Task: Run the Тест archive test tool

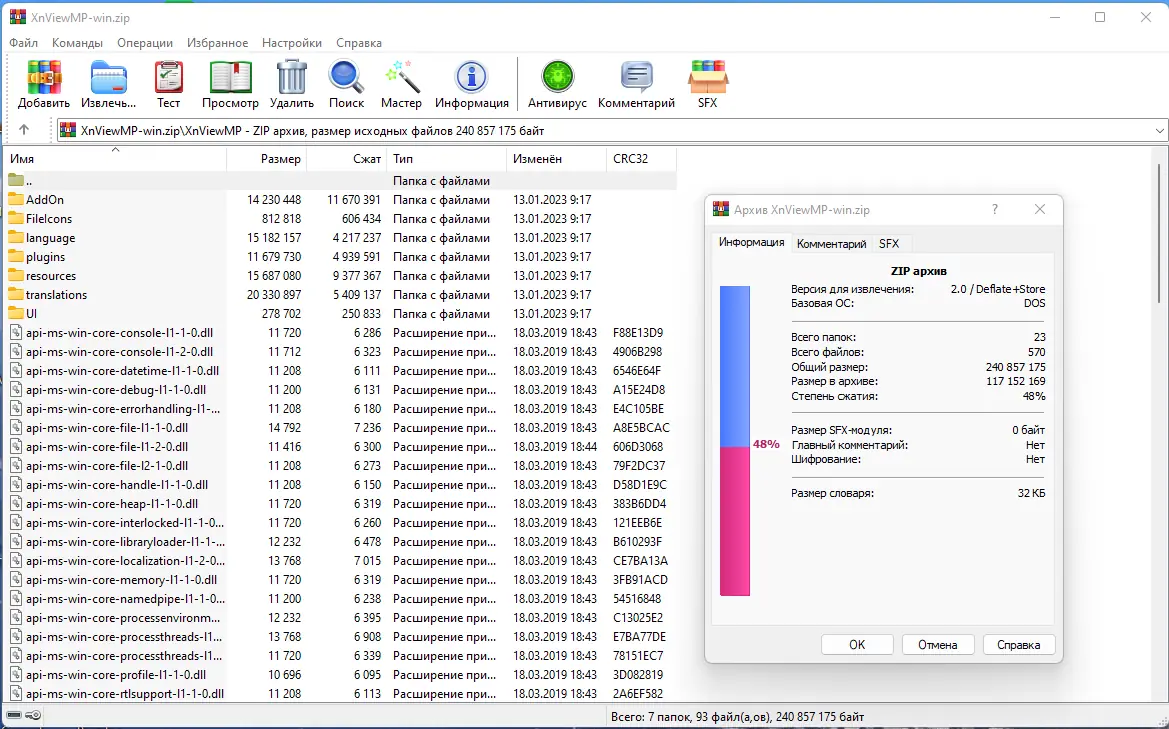Action: (168, 77)
